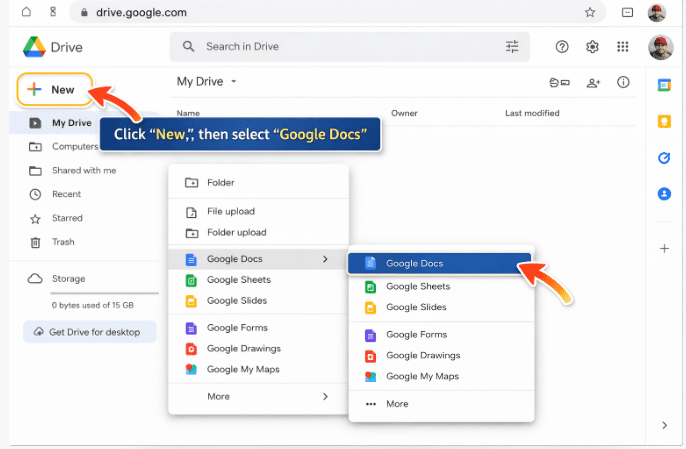Click the Help question mark icon
The width and height of the screenshot is (686, 449).
[562, 47]
